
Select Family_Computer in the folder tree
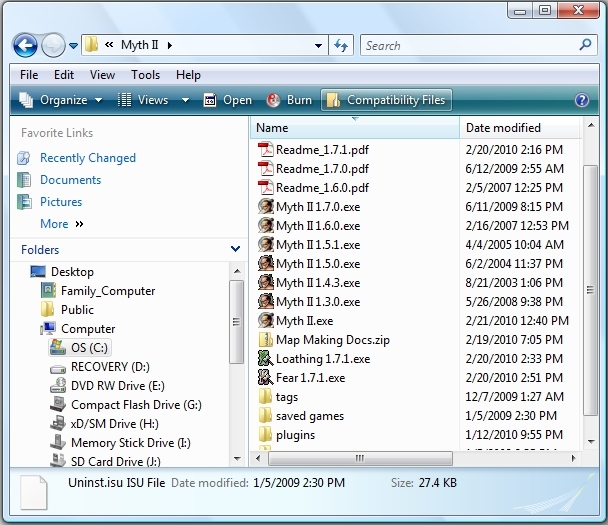tap(108, 291)
